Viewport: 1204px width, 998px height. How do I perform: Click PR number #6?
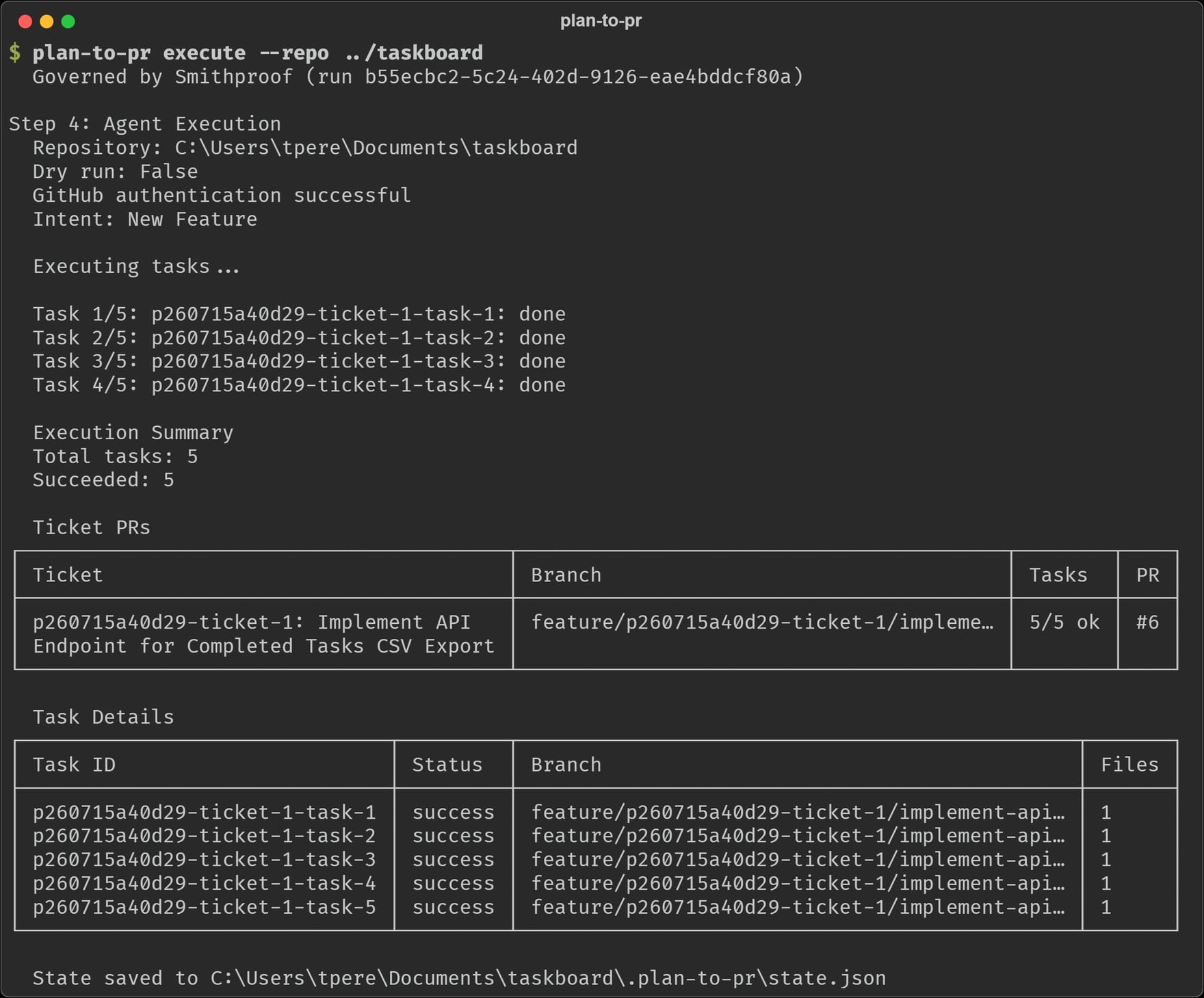pyautogui.click(x=1147, y=622)
